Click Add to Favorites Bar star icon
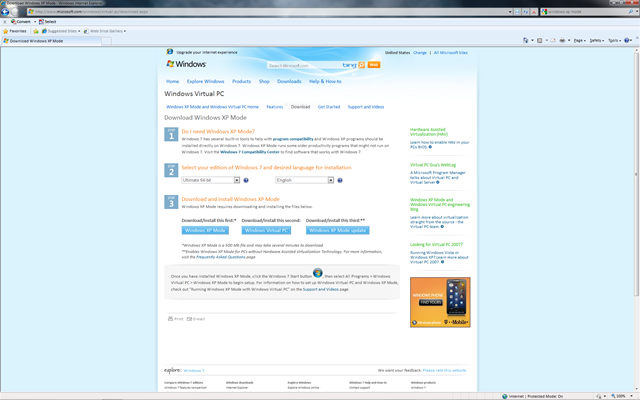 (36, 31)
